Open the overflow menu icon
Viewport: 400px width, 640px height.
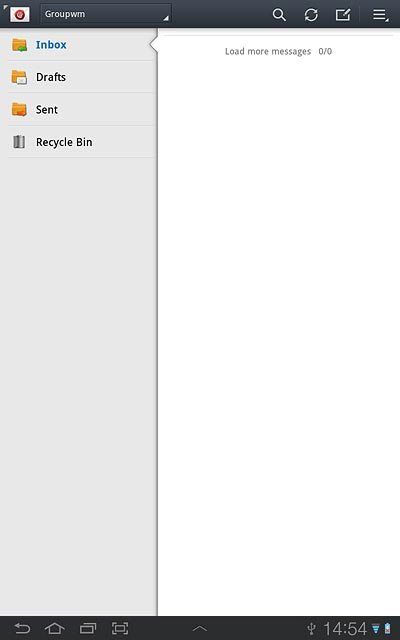(380, 15)
